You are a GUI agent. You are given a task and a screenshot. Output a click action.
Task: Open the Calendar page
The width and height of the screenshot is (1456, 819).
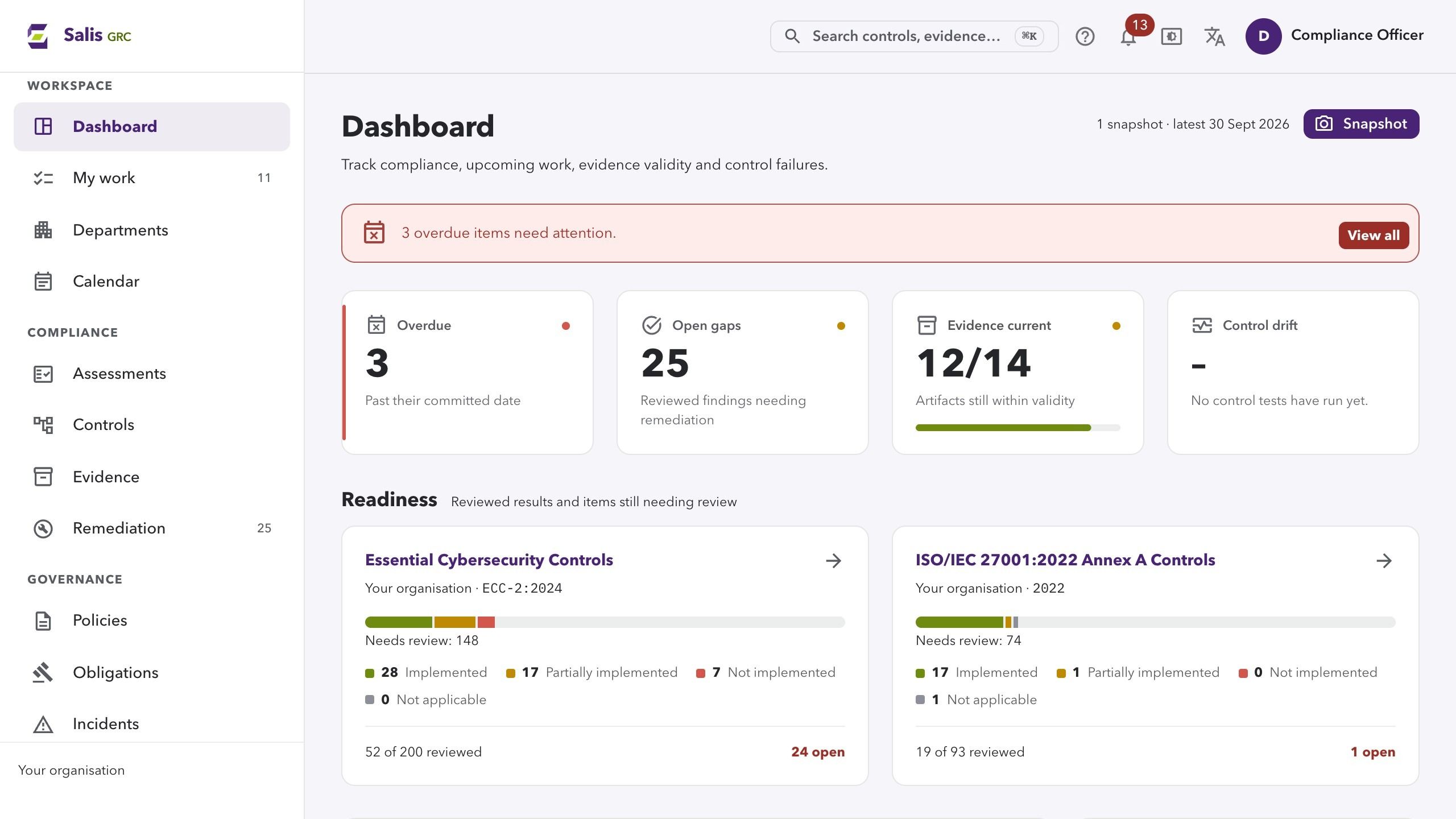click(x=152, y=281)
